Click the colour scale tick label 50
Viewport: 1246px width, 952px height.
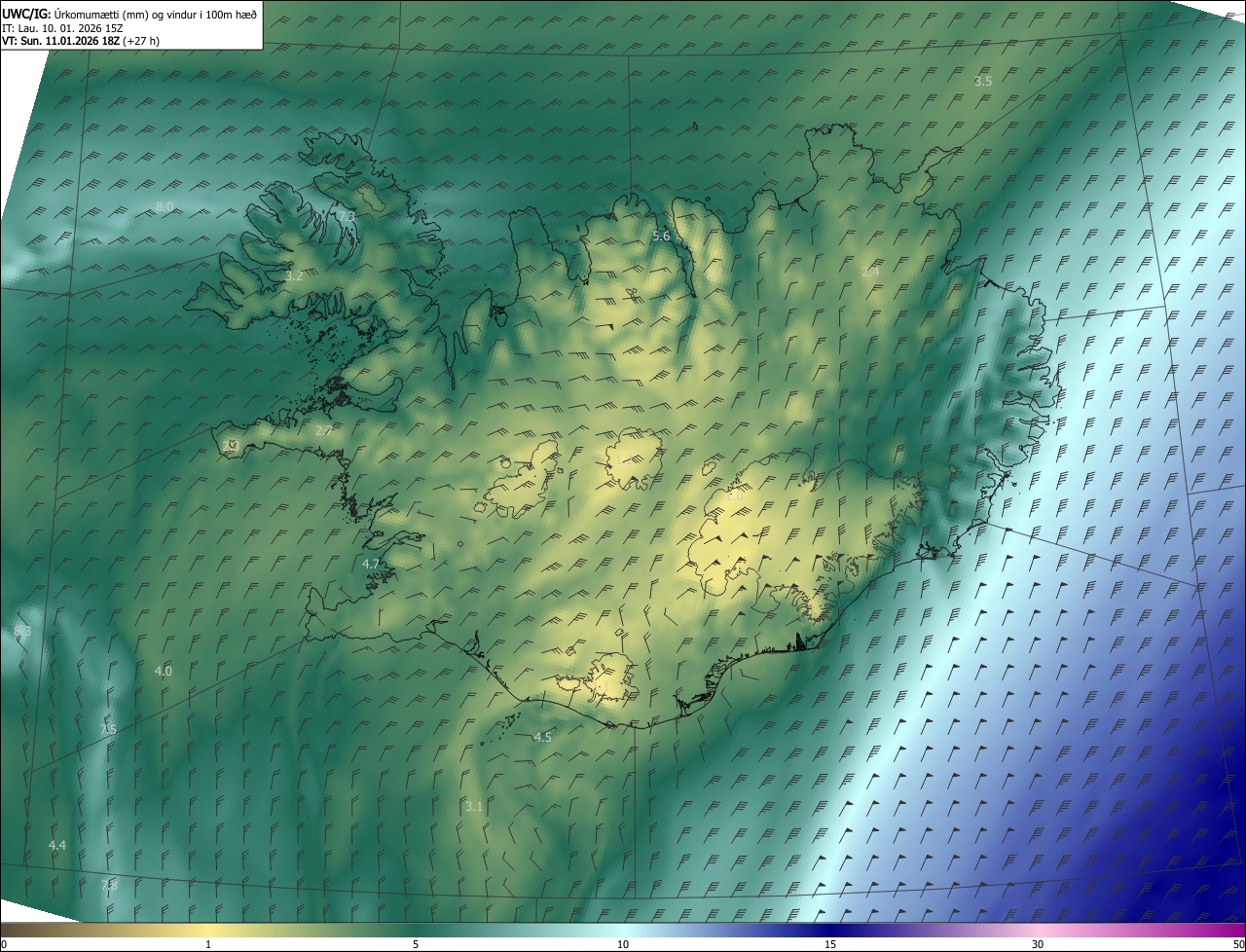[1238, 945]
